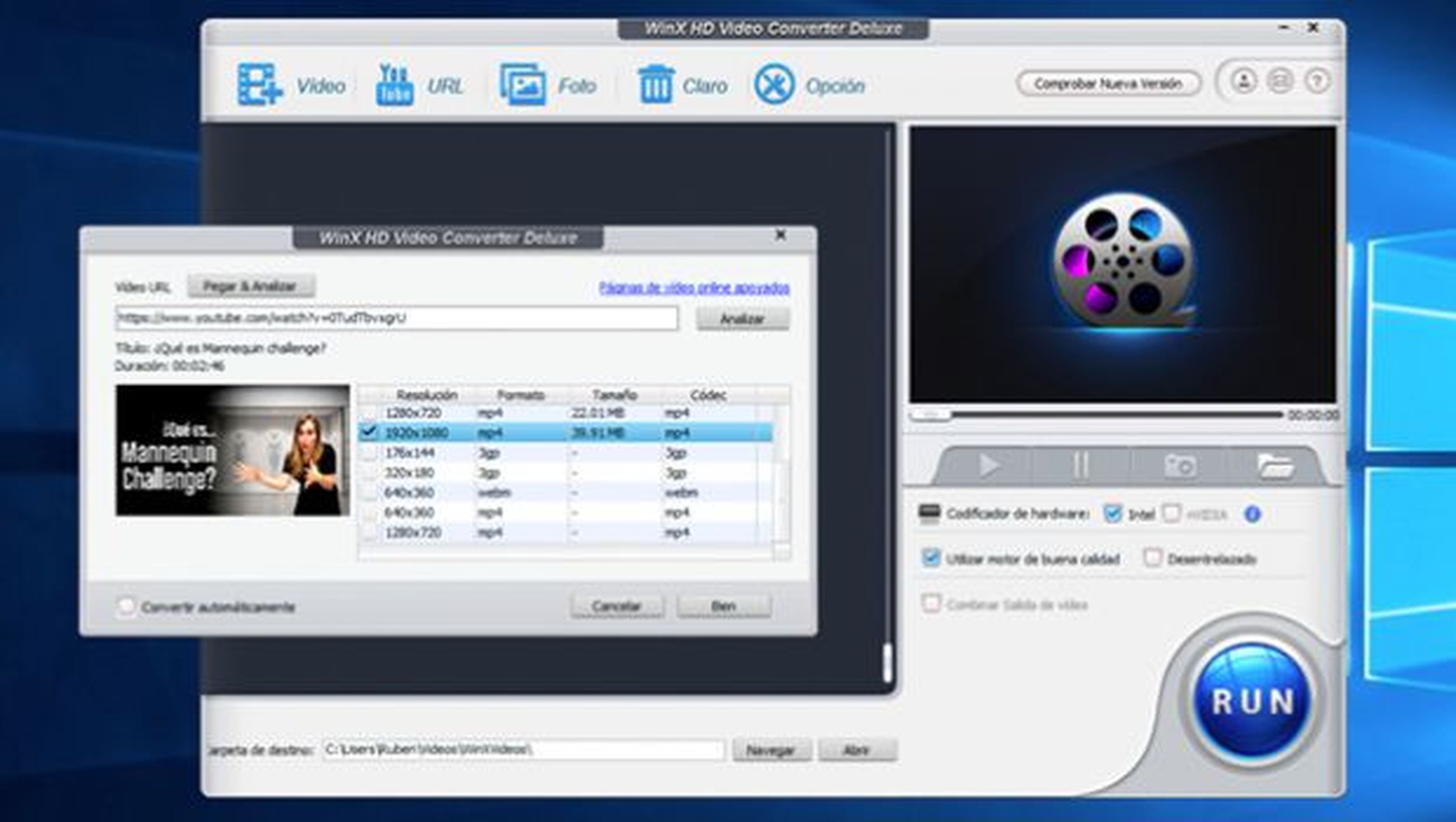The height and width of the screenshot is (822, 1456).
Task: Open the help question mark icon
Action: pyautogui.click(x=1317, y=82)
